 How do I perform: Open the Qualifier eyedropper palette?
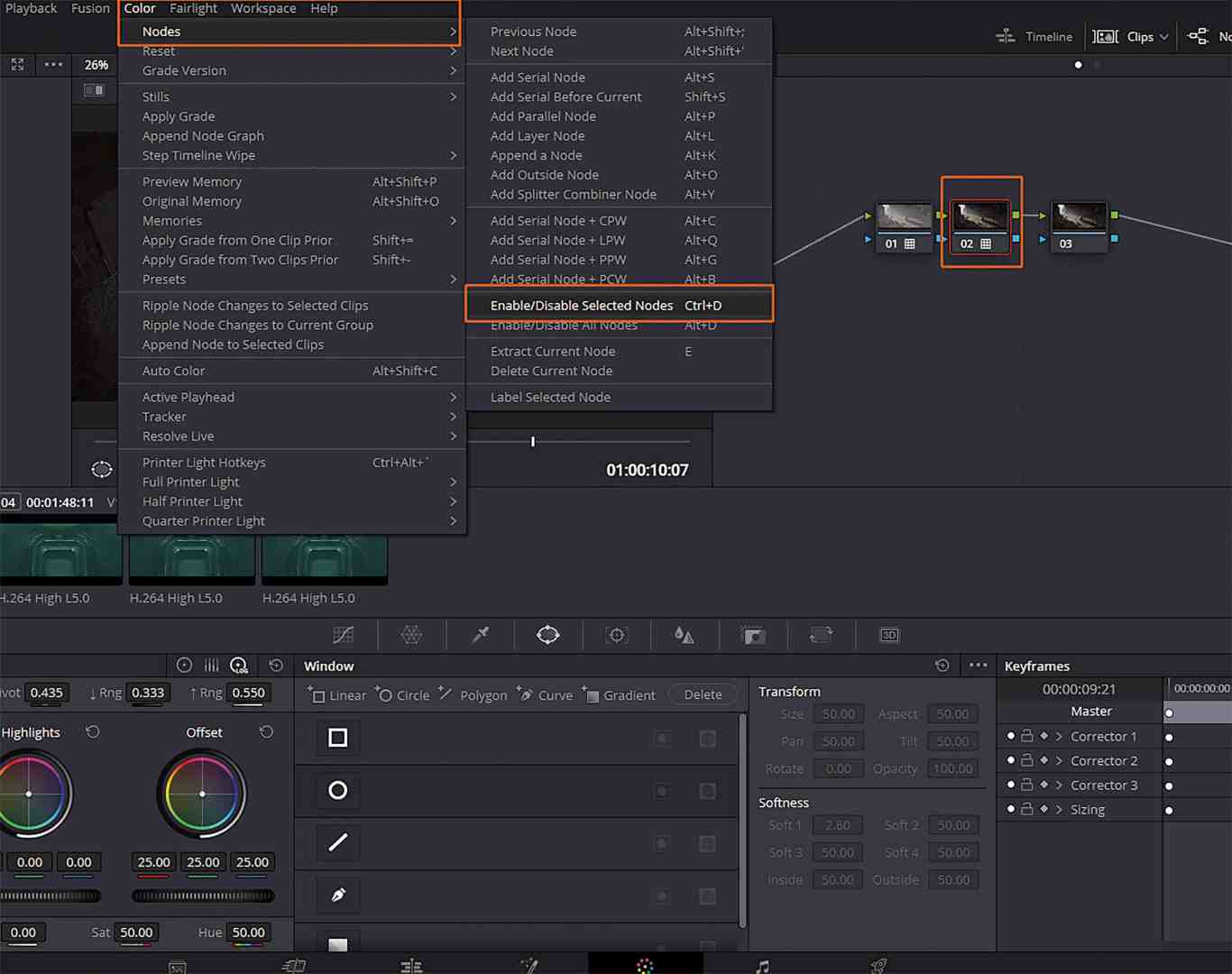point(480,635)
